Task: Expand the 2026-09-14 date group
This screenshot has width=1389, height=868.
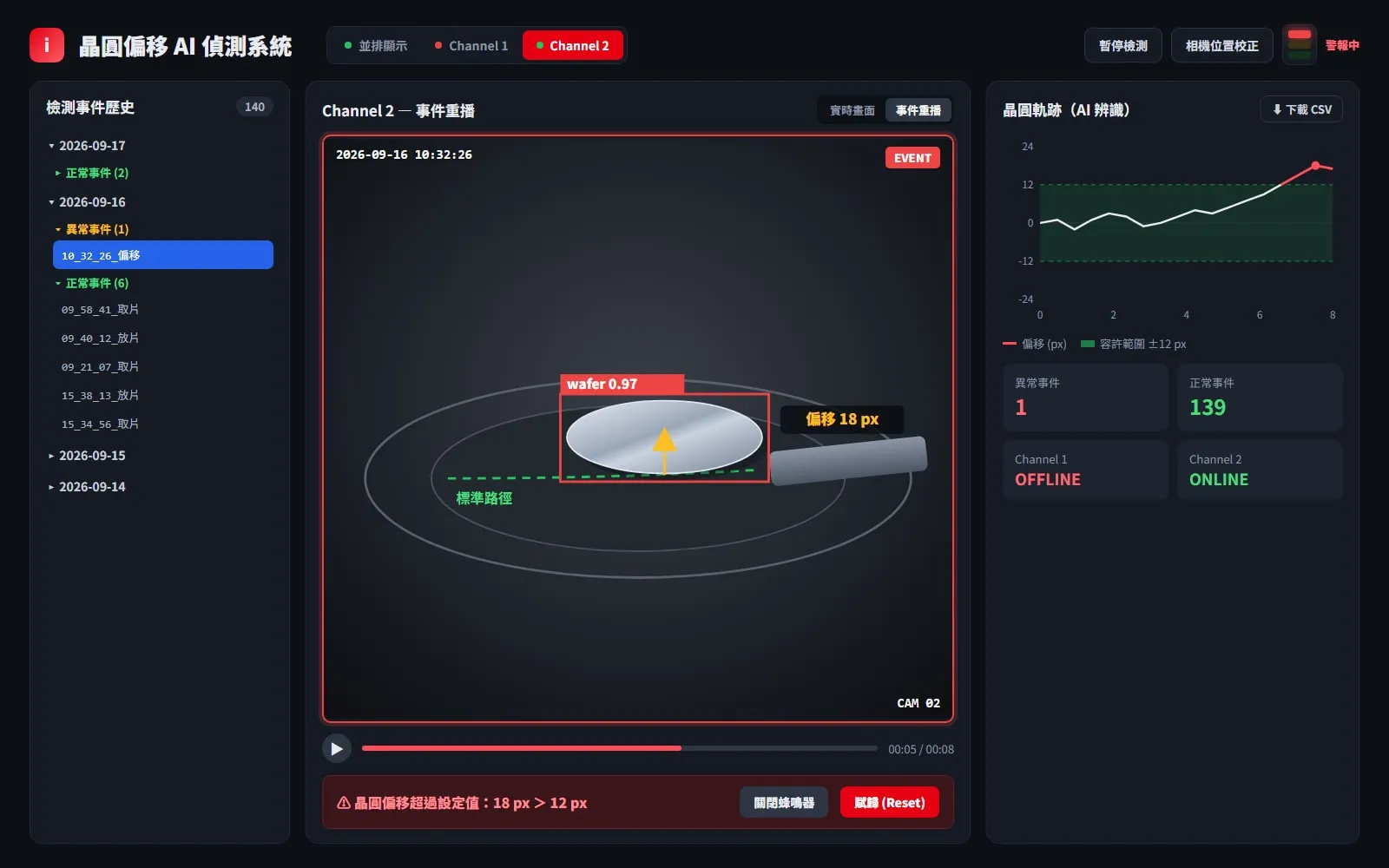Action: [x=161, y=487]
